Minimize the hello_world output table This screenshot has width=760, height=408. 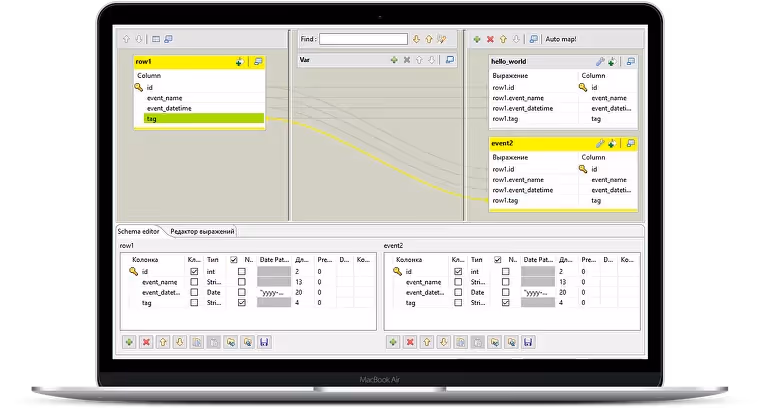(630, 62)
